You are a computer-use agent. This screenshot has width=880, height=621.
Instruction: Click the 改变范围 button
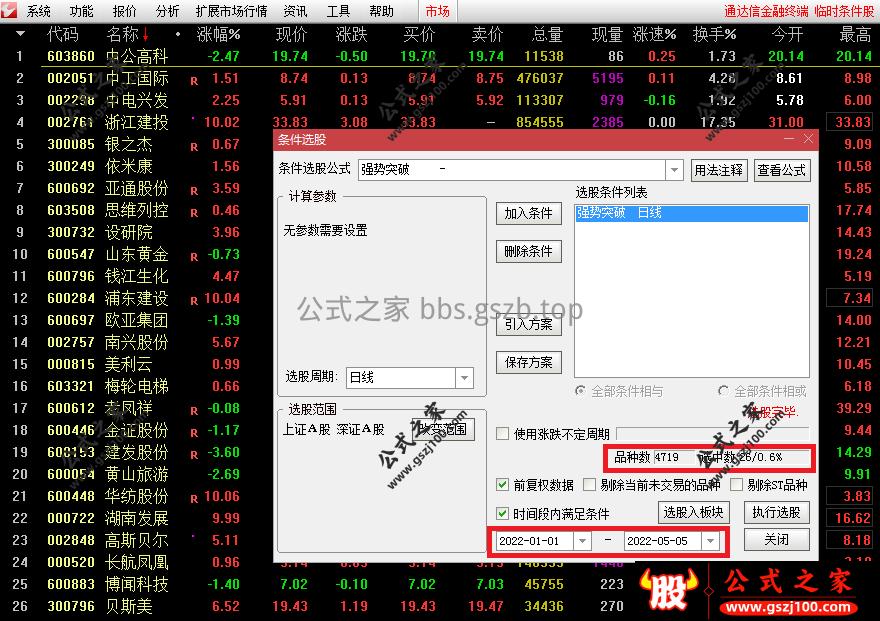point(443,430)
